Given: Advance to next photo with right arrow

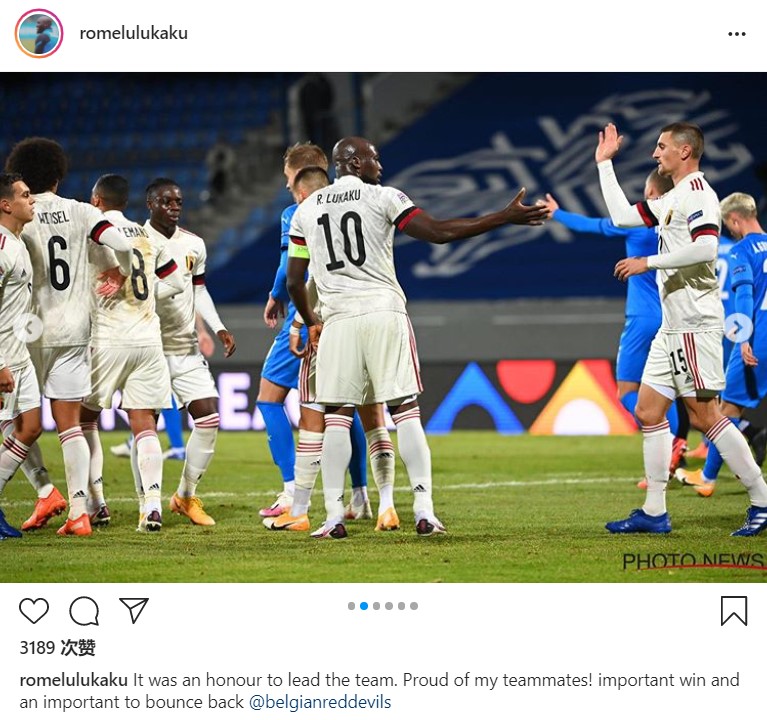Looking at the screenshot, I should point(738,329).
